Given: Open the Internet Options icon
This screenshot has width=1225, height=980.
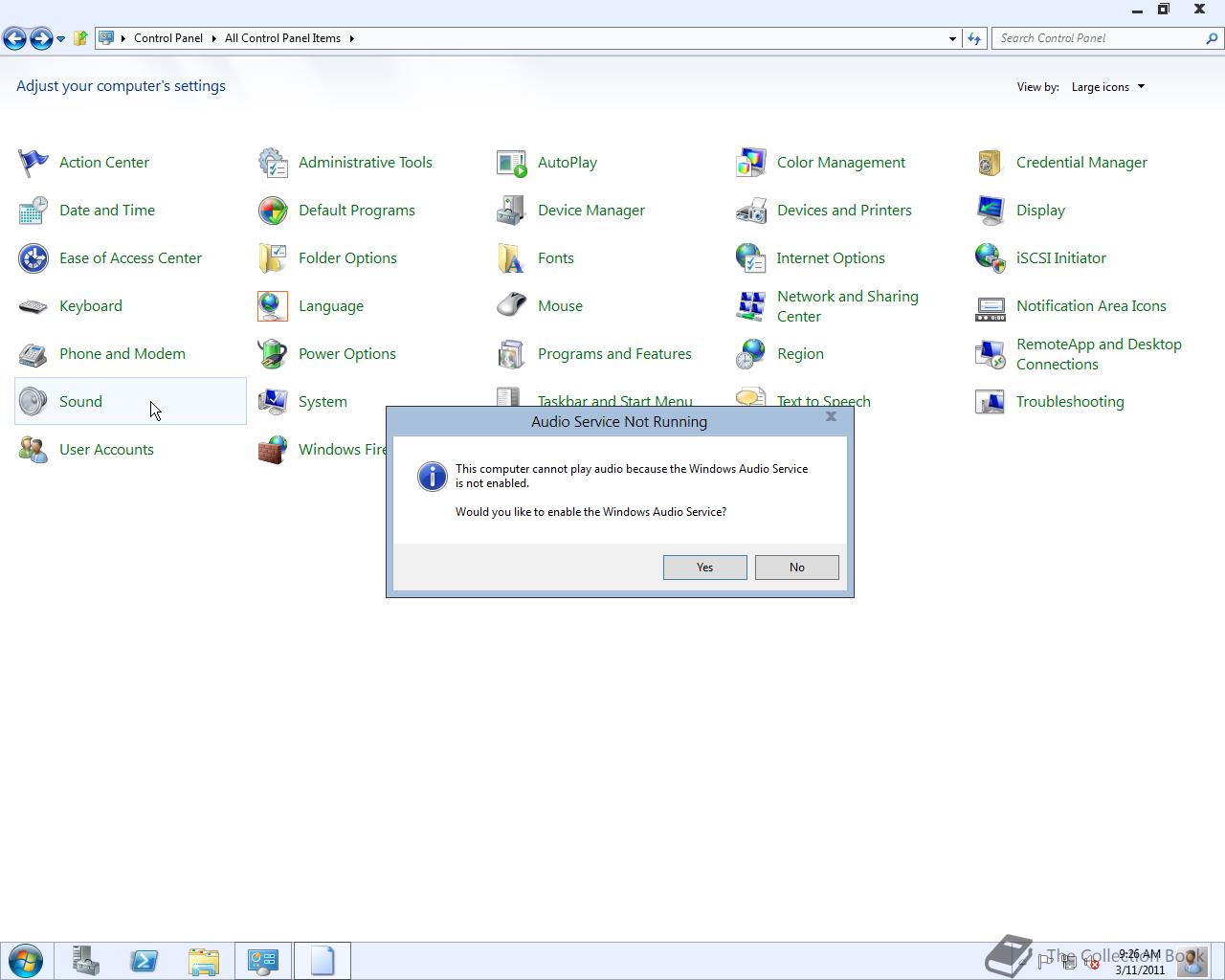Looking at the screenshot, I should [751, 258].
